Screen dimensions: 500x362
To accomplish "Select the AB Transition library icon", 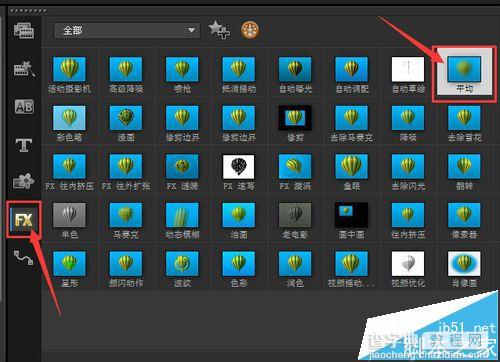I will [x=24, y=107].
